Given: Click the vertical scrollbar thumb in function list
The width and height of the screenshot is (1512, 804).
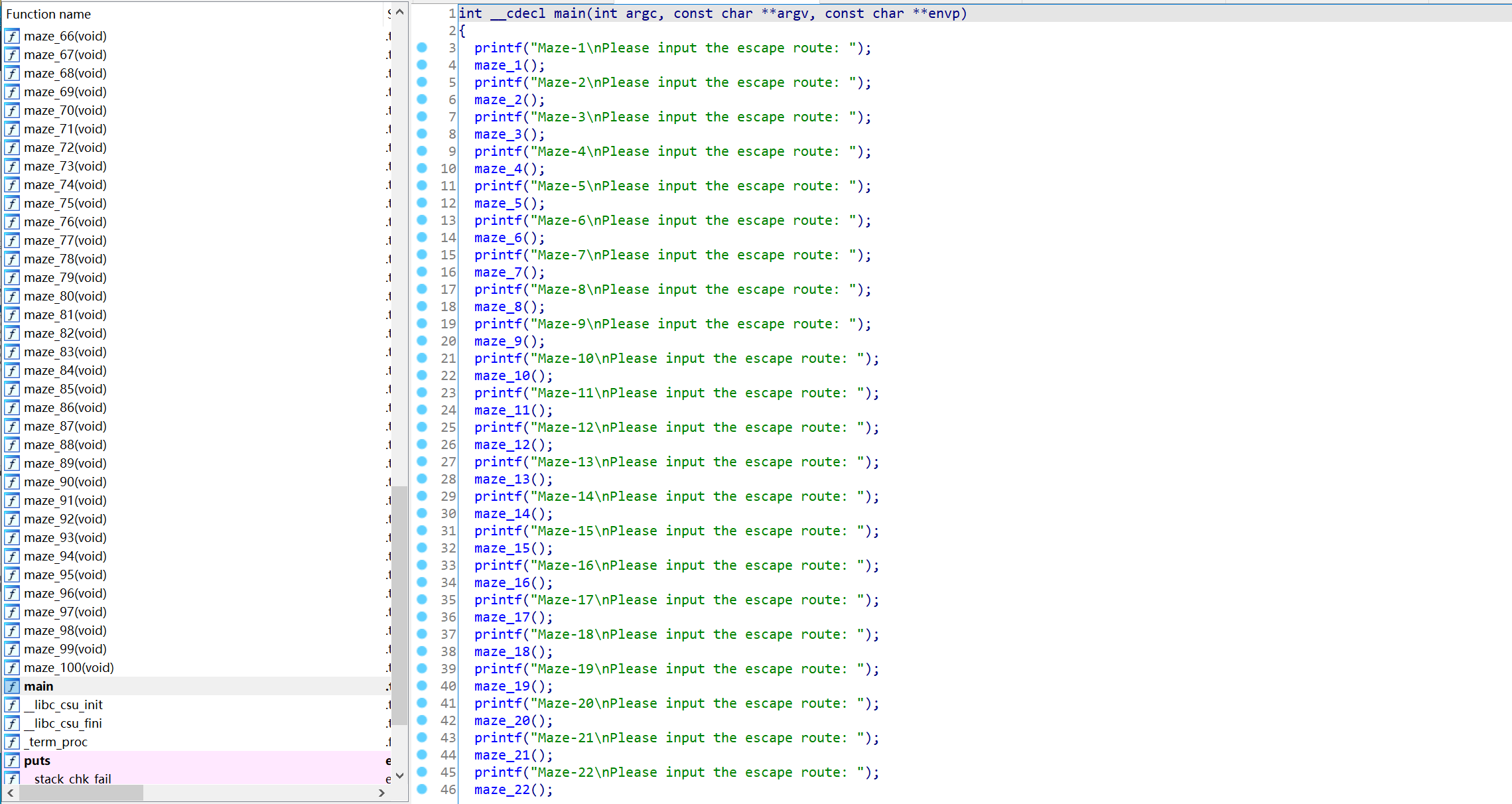Looking at the screenshot, I should tap(399, 605).
